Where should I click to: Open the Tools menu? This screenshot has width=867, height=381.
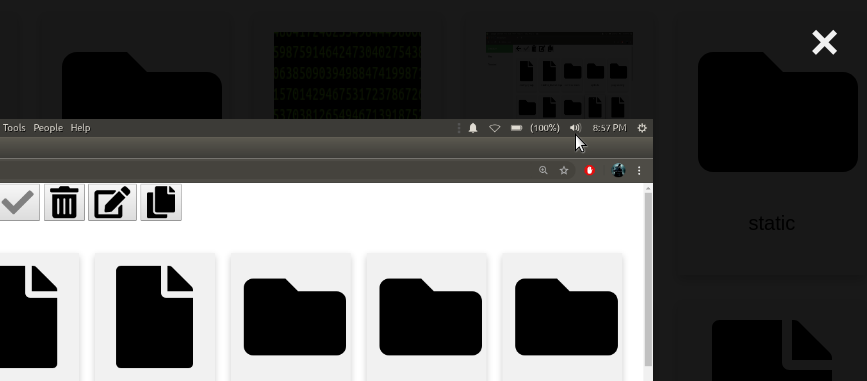14,128
